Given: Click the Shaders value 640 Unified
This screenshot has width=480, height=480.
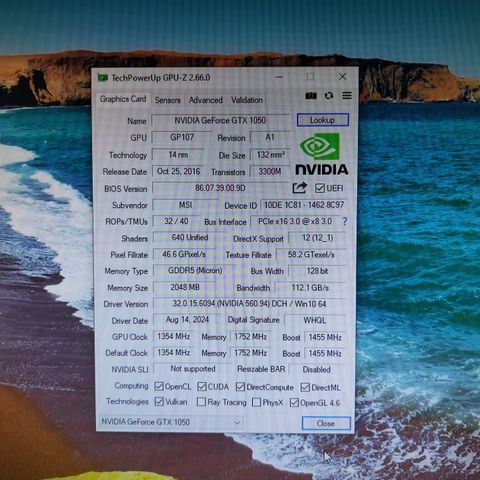Looking at the screenshot, I should (190, 238).
